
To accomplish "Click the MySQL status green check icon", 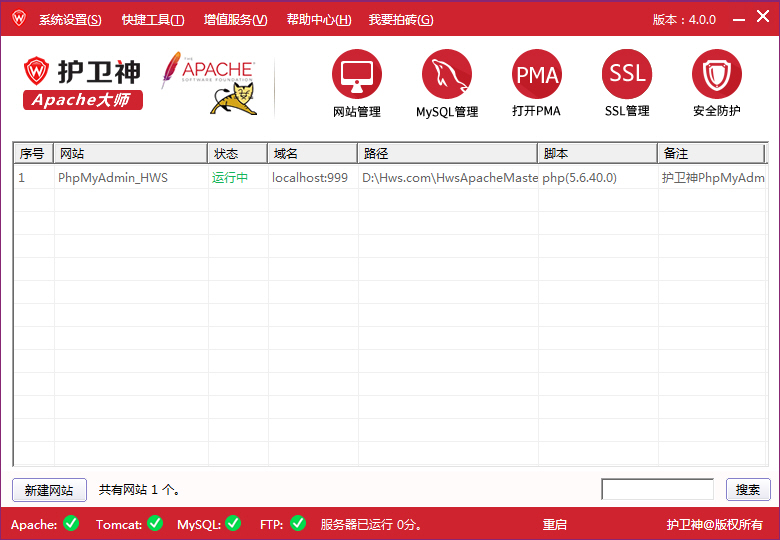I will (x=233, y=523).
